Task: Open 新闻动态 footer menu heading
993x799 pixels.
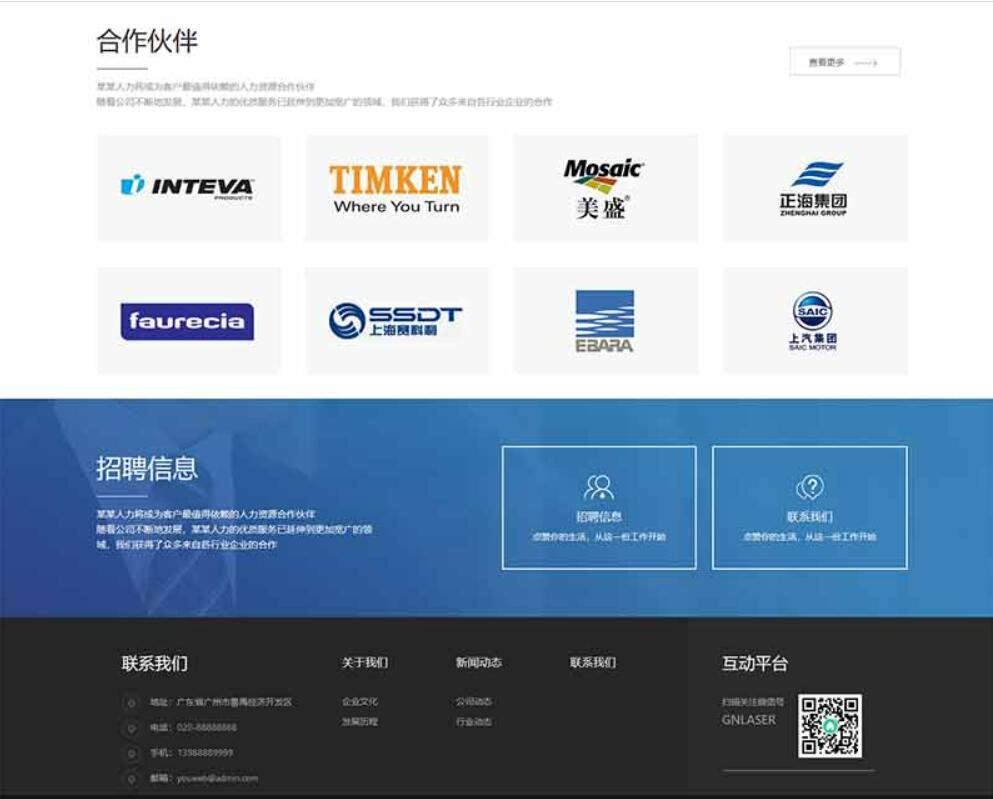Action: (x=479, y=662)
